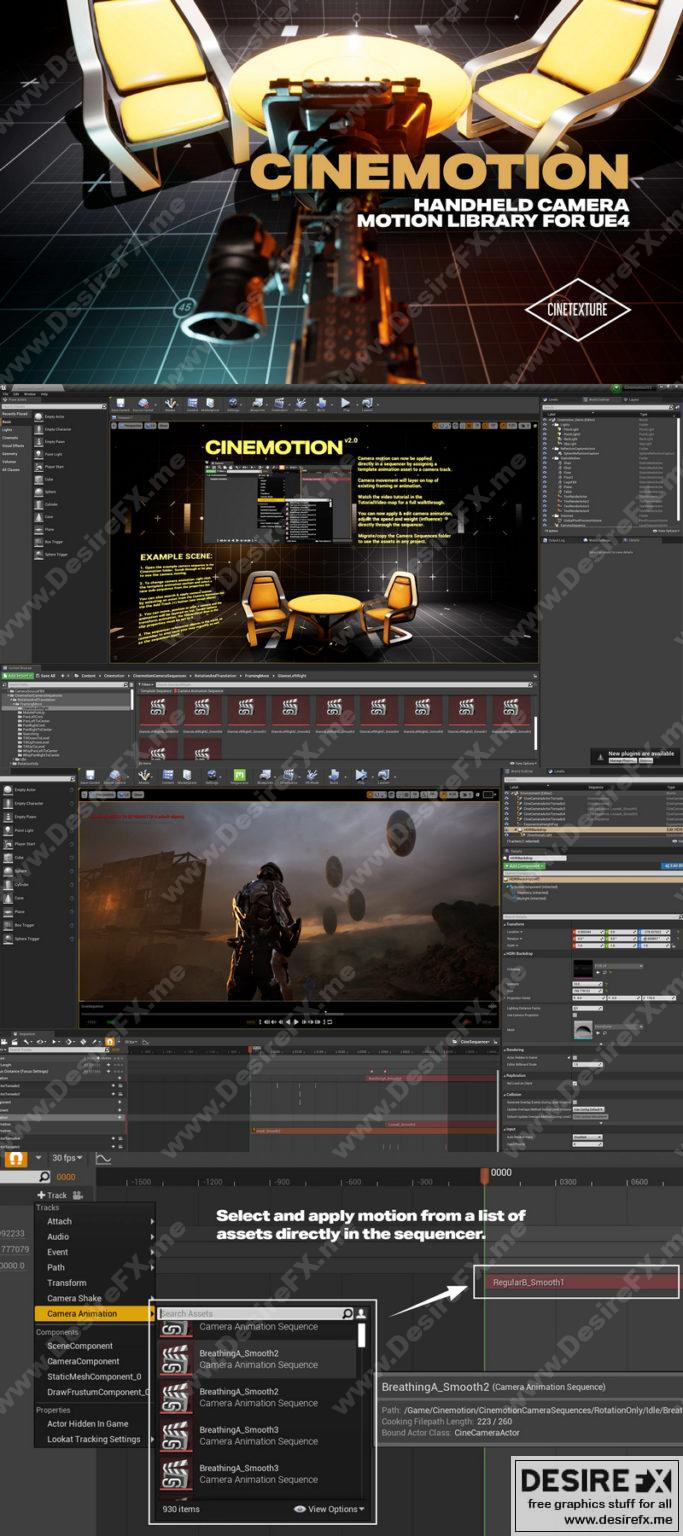Click Play in Cinemotion demo editor toolbar
The height and width of the screenshot is (1536, 683).
pyautogui.click(x=346, y=403)
